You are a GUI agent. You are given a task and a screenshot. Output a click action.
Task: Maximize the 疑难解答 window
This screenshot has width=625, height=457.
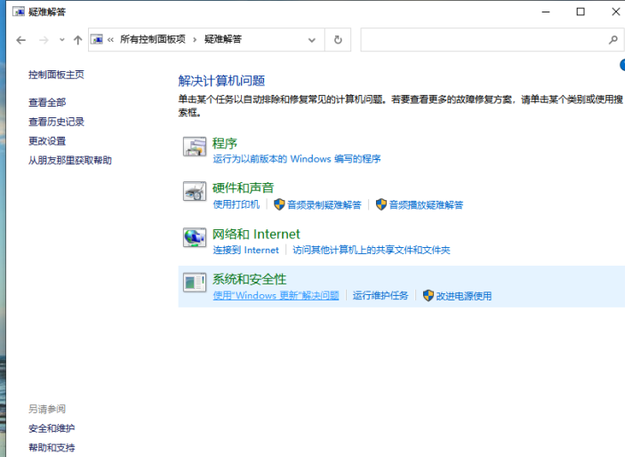pos(581,12)
